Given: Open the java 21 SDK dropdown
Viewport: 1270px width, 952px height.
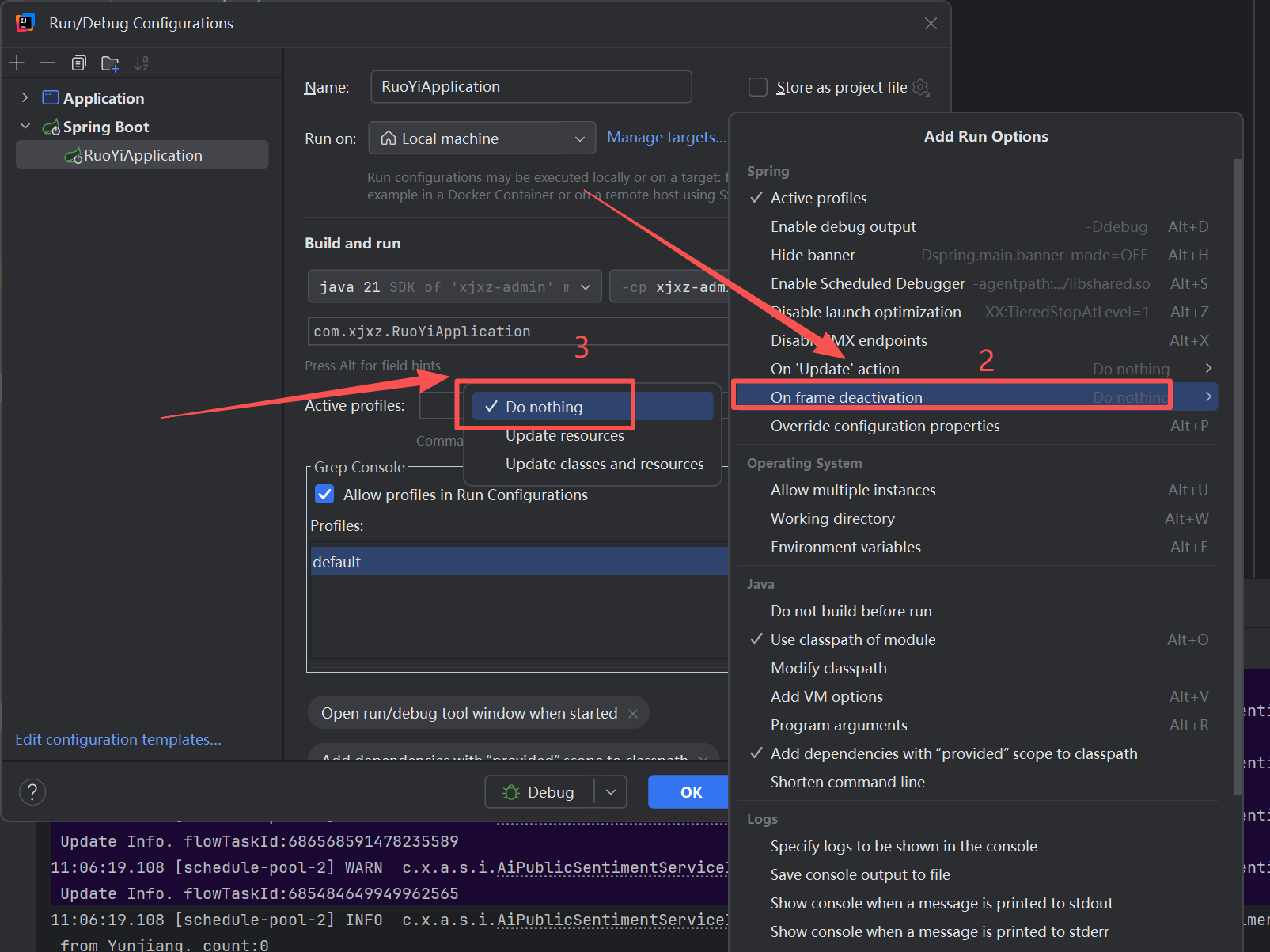Looking at the screenshot, I should tap(454, 286).
